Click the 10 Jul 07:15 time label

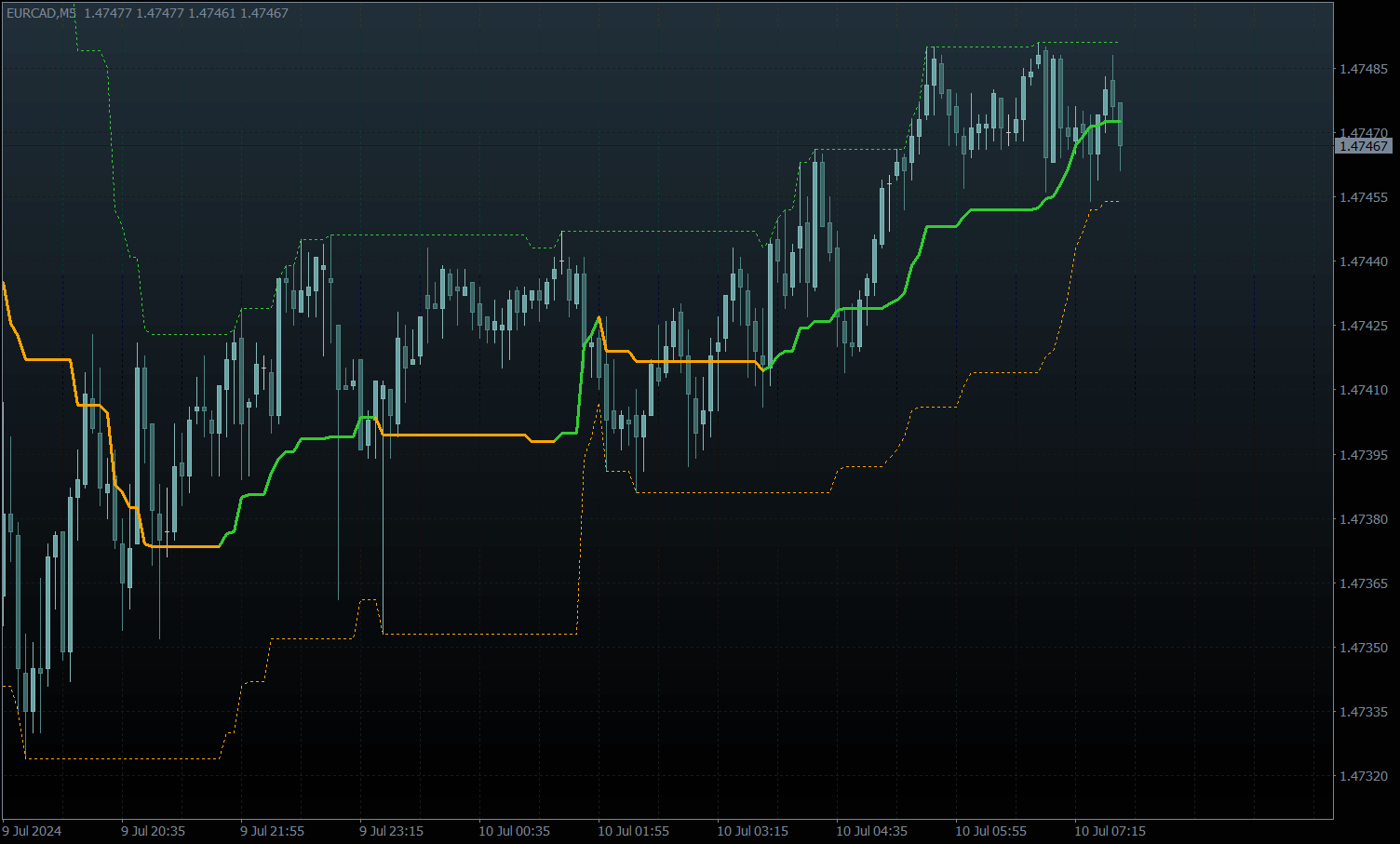[x=1110, y=831]
